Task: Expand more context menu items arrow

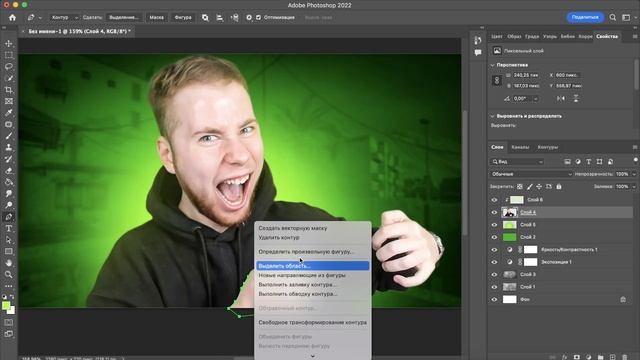Action: [x=313, y=356]
